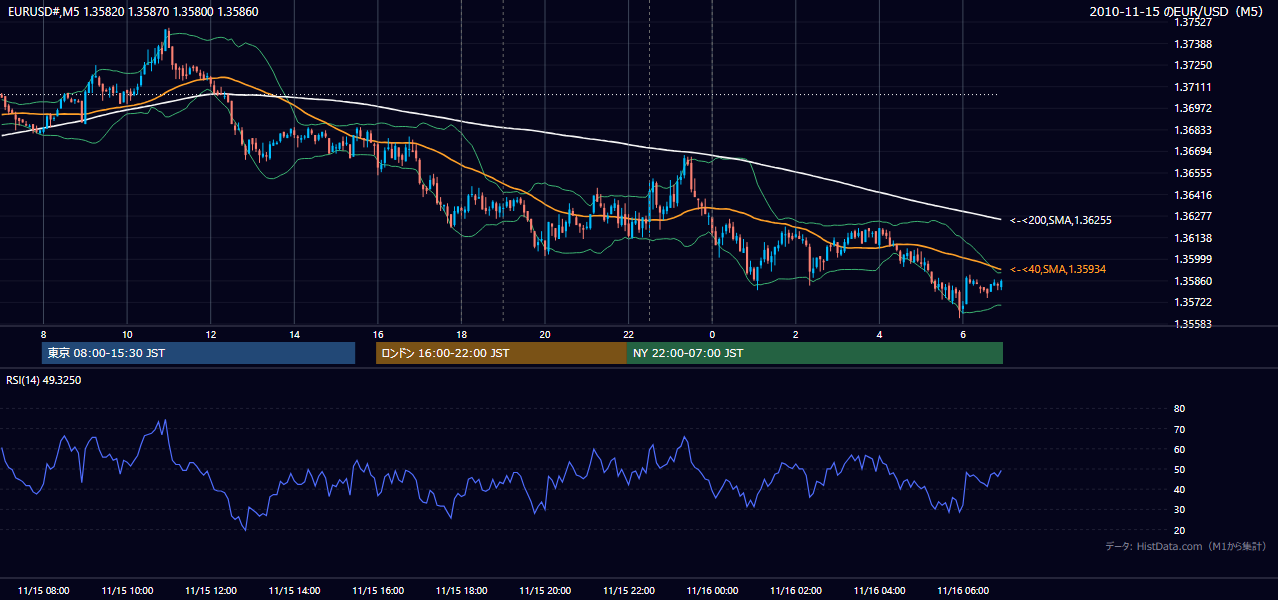1278x600 pixels.
Task: Click the 11/15 14:00 time label
Action: click(295, 591)
